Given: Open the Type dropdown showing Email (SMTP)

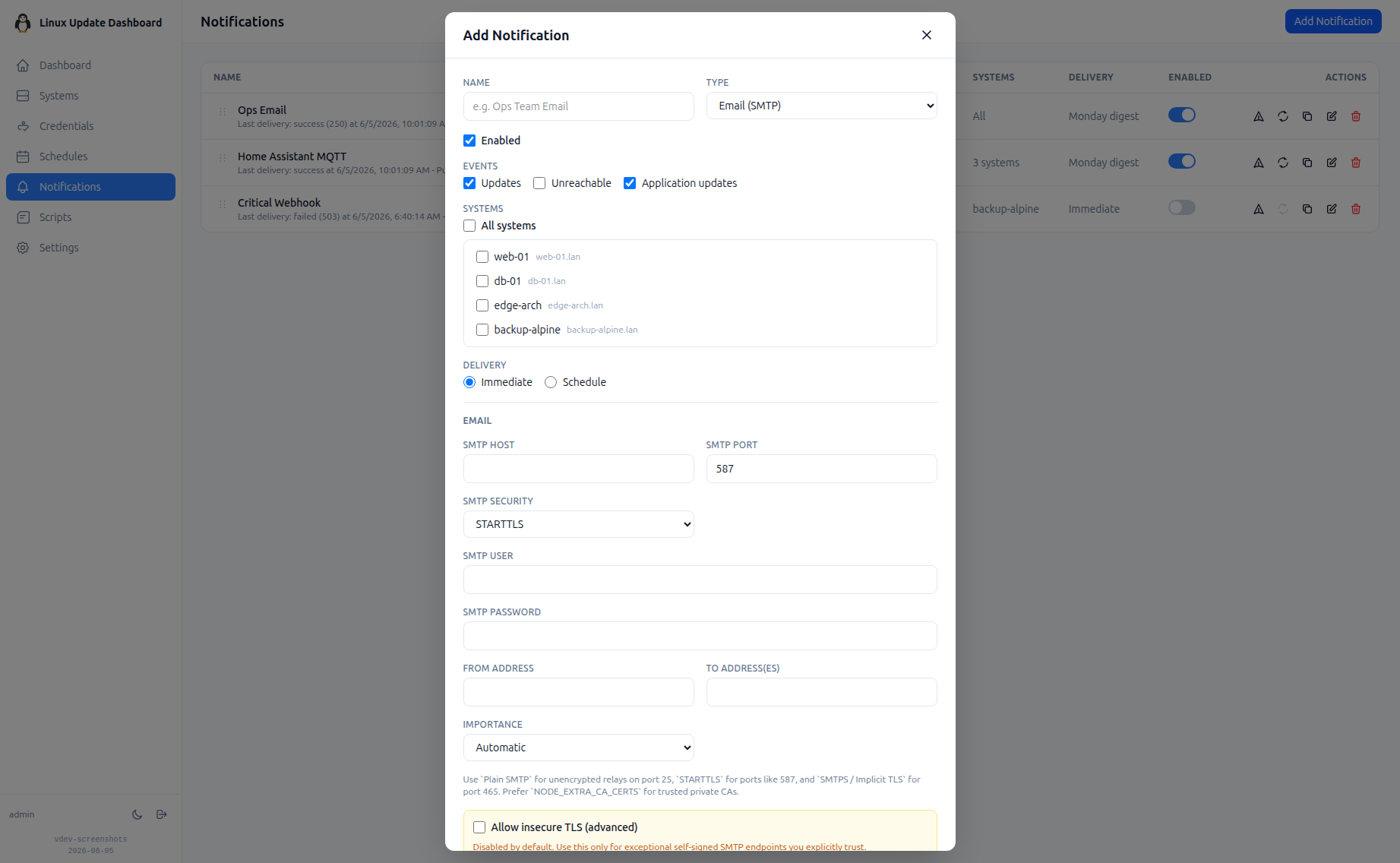Looking at the screenshot, I should pyautogui.click(x=821, y=106).
